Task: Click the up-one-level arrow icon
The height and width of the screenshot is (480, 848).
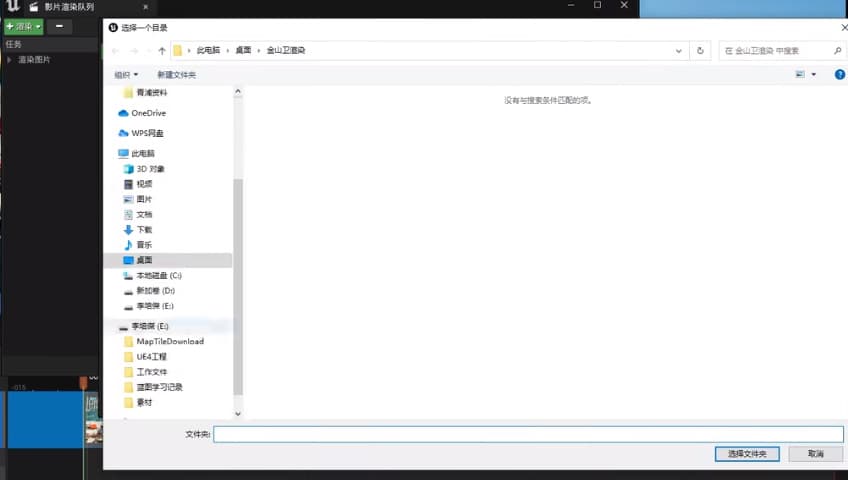Action: 162,50
